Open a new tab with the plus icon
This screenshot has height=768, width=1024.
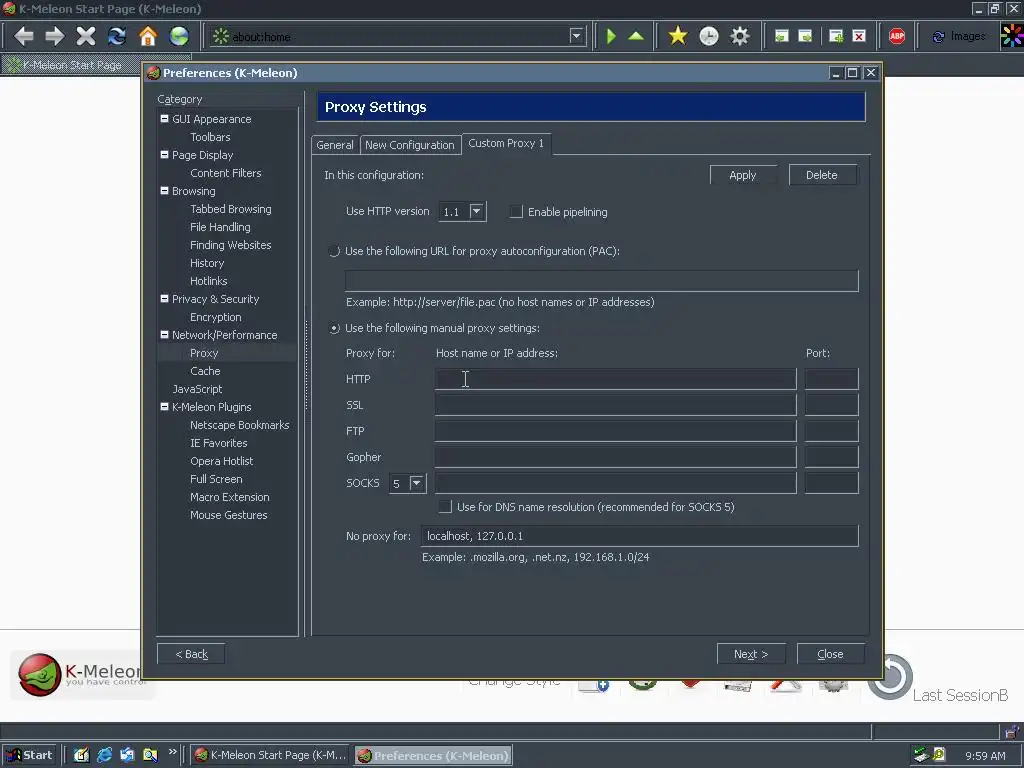pos(836,36)
